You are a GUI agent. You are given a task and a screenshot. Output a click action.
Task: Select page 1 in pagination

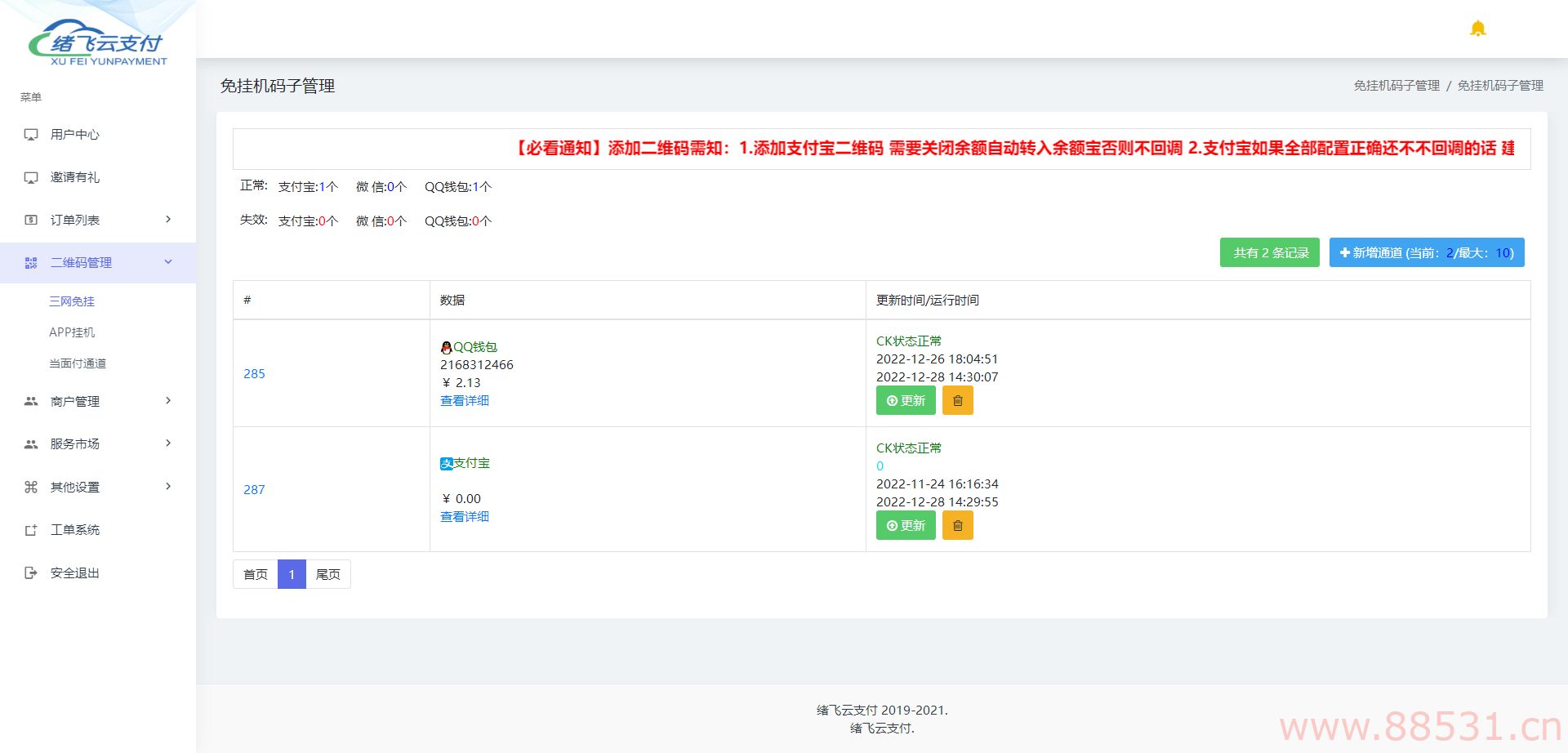coord(292,574)
